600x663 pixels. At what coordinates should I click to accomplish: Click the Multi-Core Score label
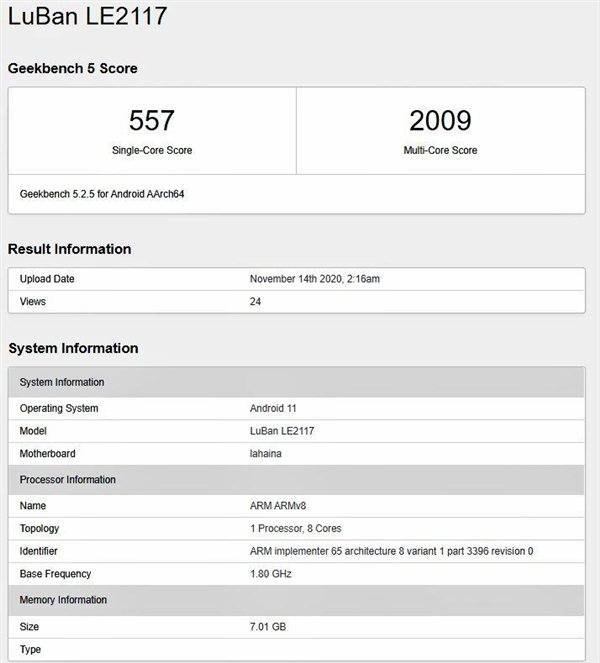coord(440,150)
